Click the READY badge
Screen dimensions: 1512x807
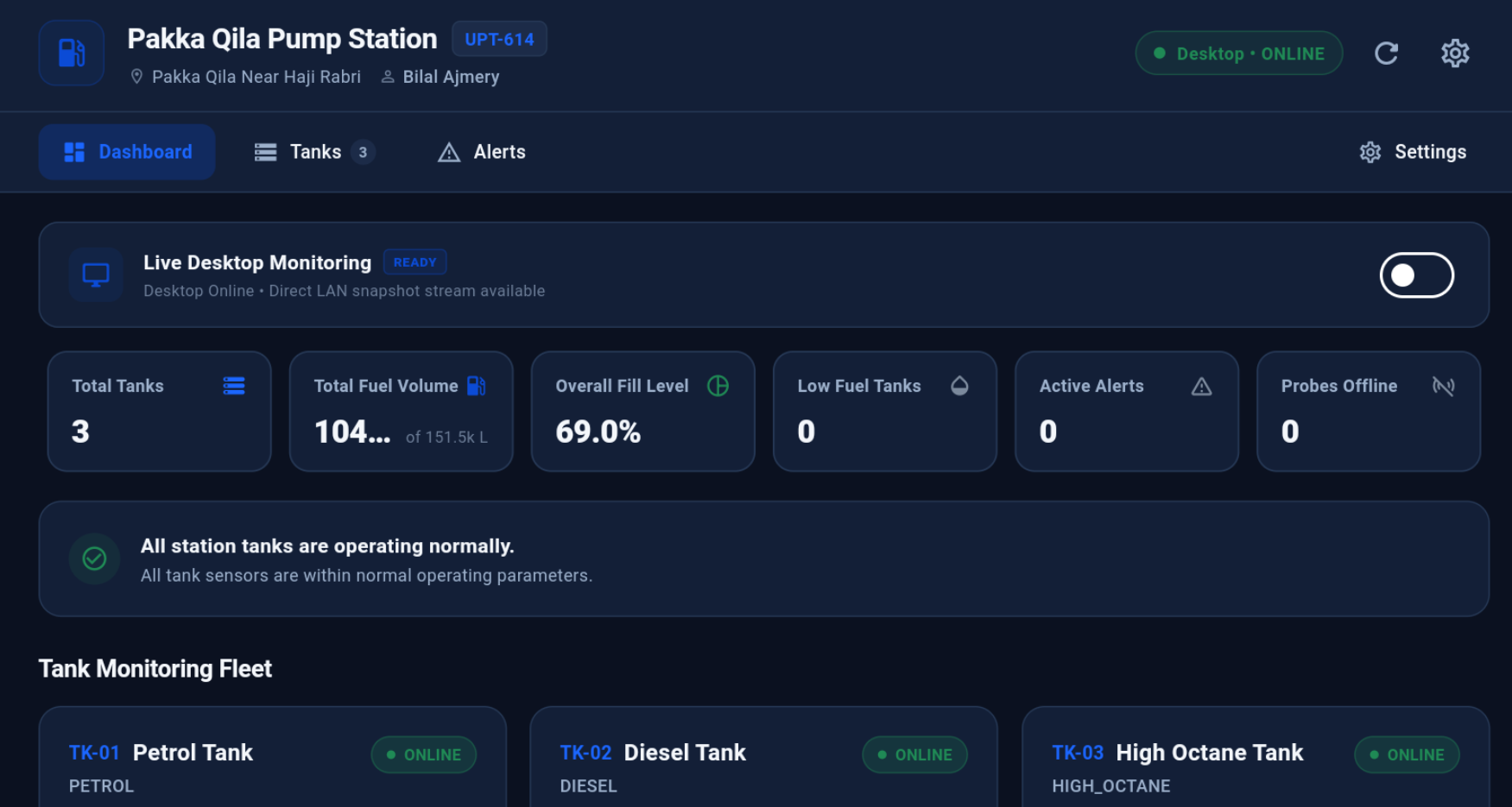414,262
